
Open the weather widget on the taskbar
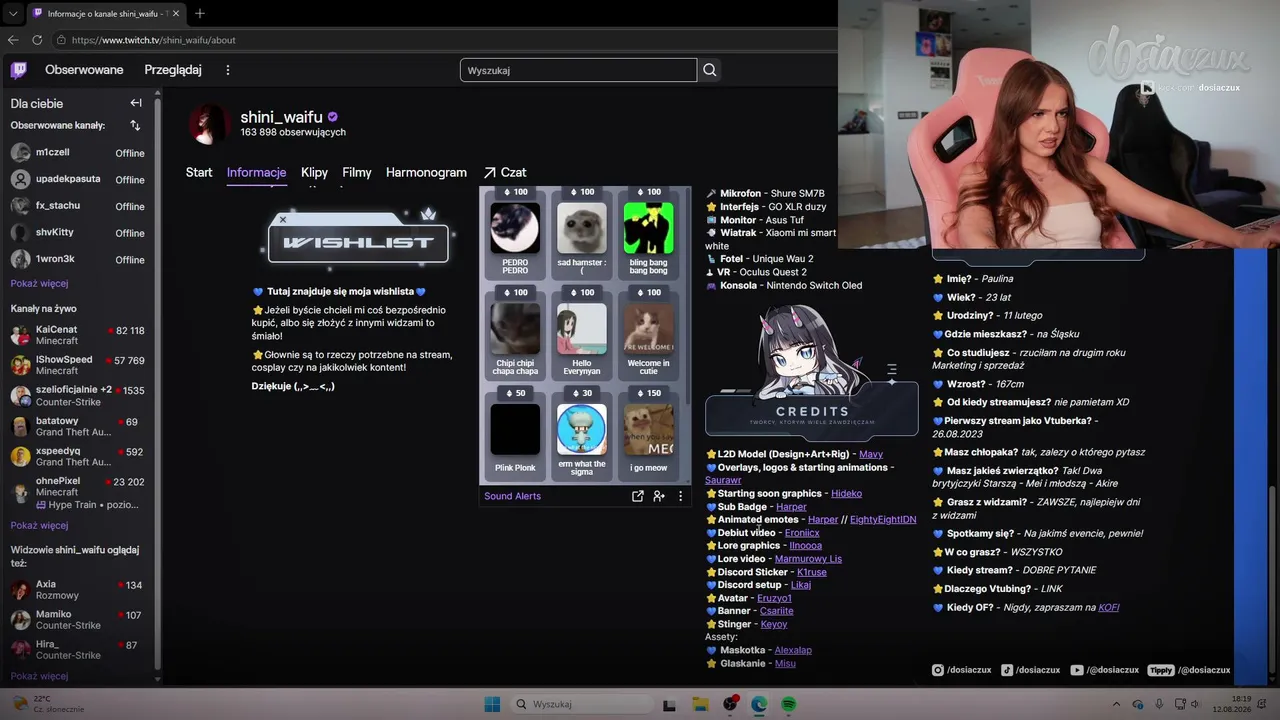click(x=47, y=704)
